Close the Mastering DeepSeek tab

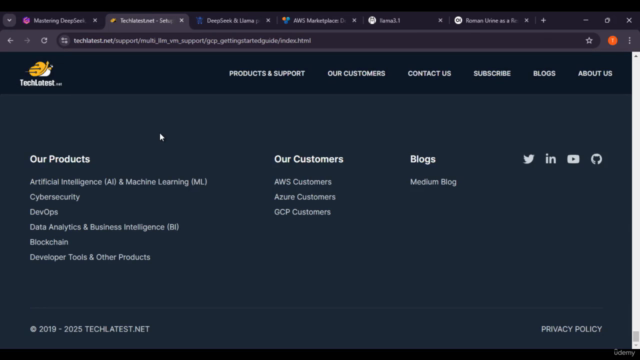(95, 20)
